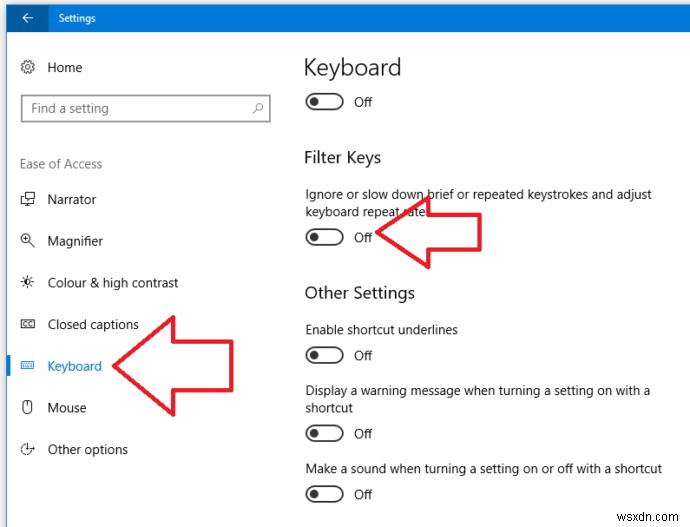This screenshot has height=527, width=690.
Task: Open Closed captions settings
Action: click(93, 325)
